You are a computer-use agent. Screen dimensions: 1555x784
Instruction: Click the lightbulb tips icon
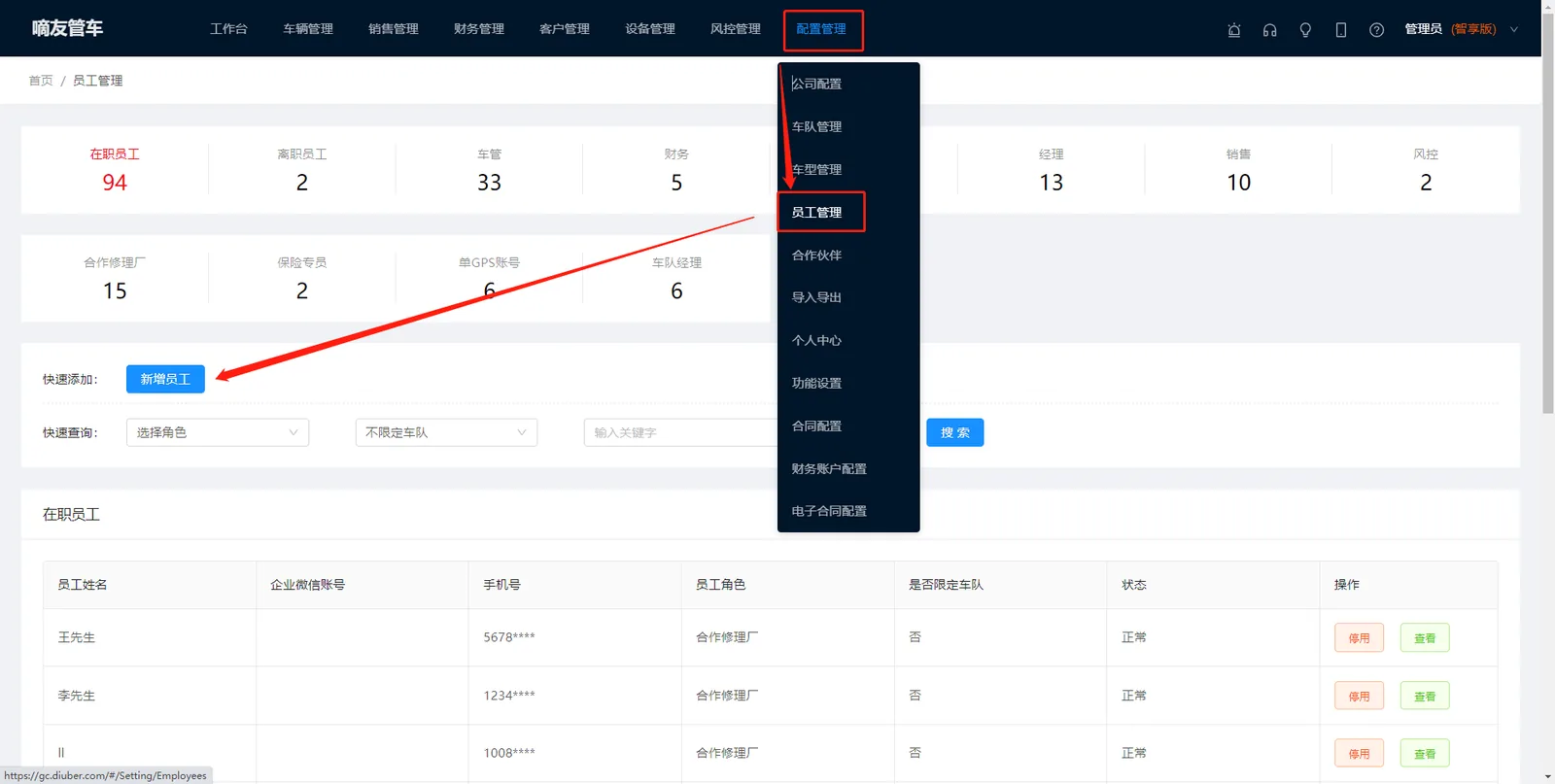tap(1305, 30)
